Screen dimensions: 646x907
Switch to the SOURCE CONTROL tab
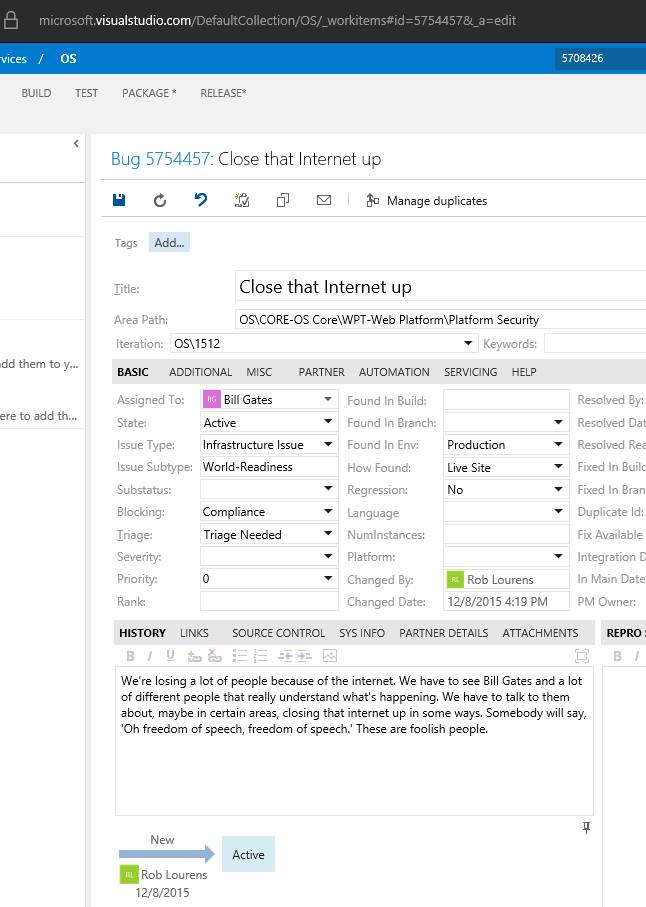tap(278, 633)
